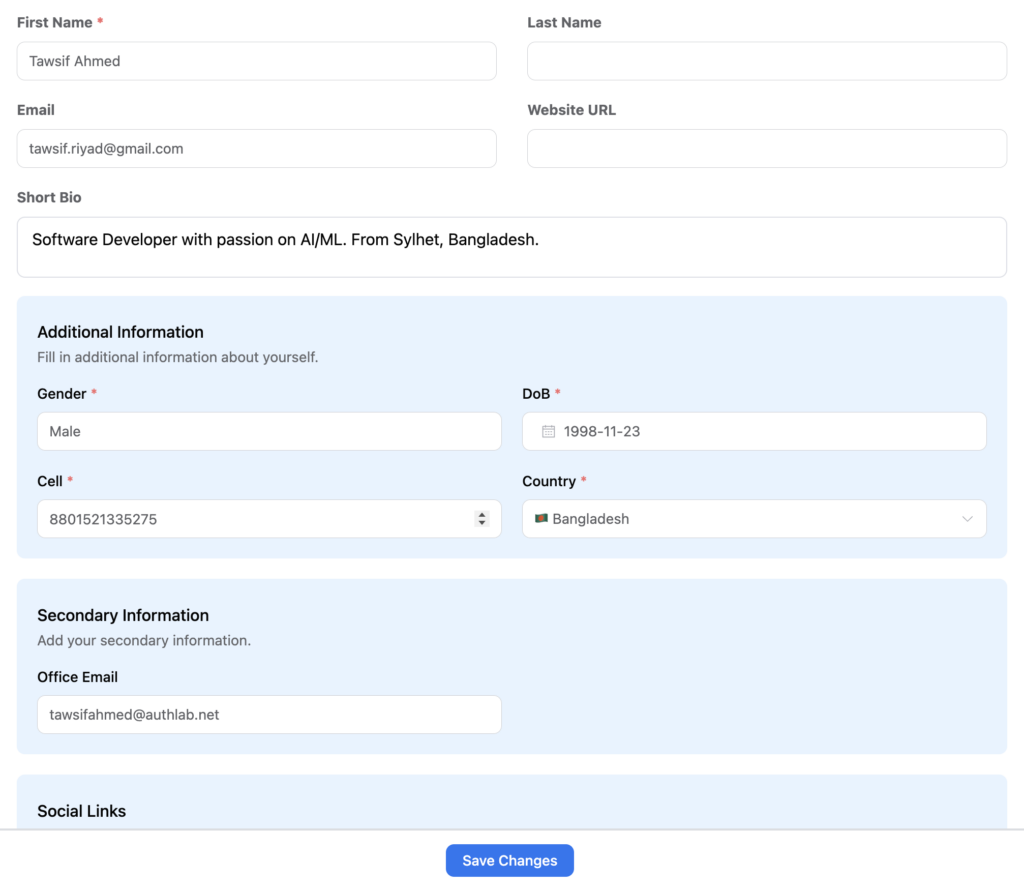Click the Save Changes button
The height and width of the screenshot is (889, 1024).
pos(510,860)
